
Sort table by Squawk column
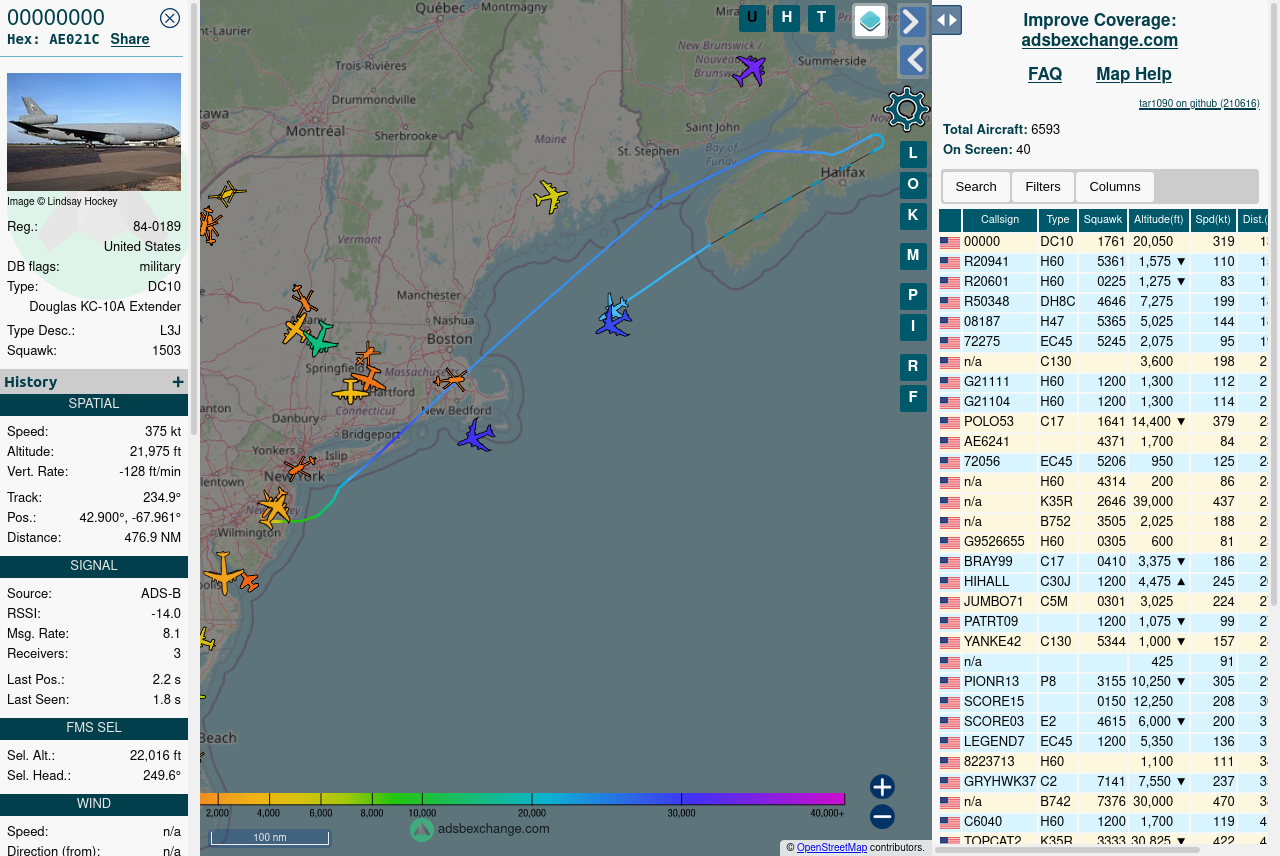[x=1103, y=220]
